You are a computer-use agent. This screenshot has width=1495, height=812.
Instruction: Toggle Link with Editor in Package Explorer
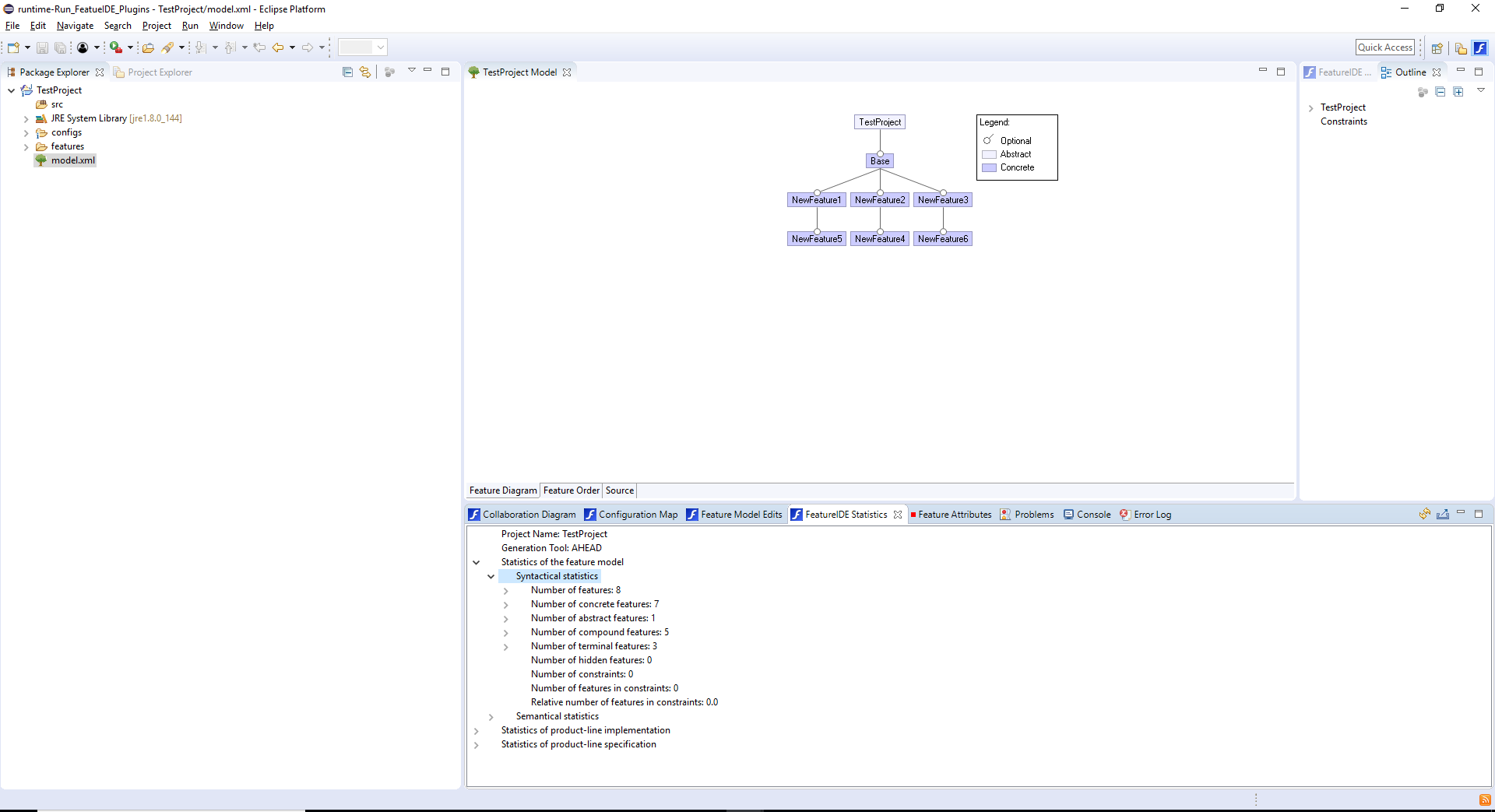coord(365,72)
